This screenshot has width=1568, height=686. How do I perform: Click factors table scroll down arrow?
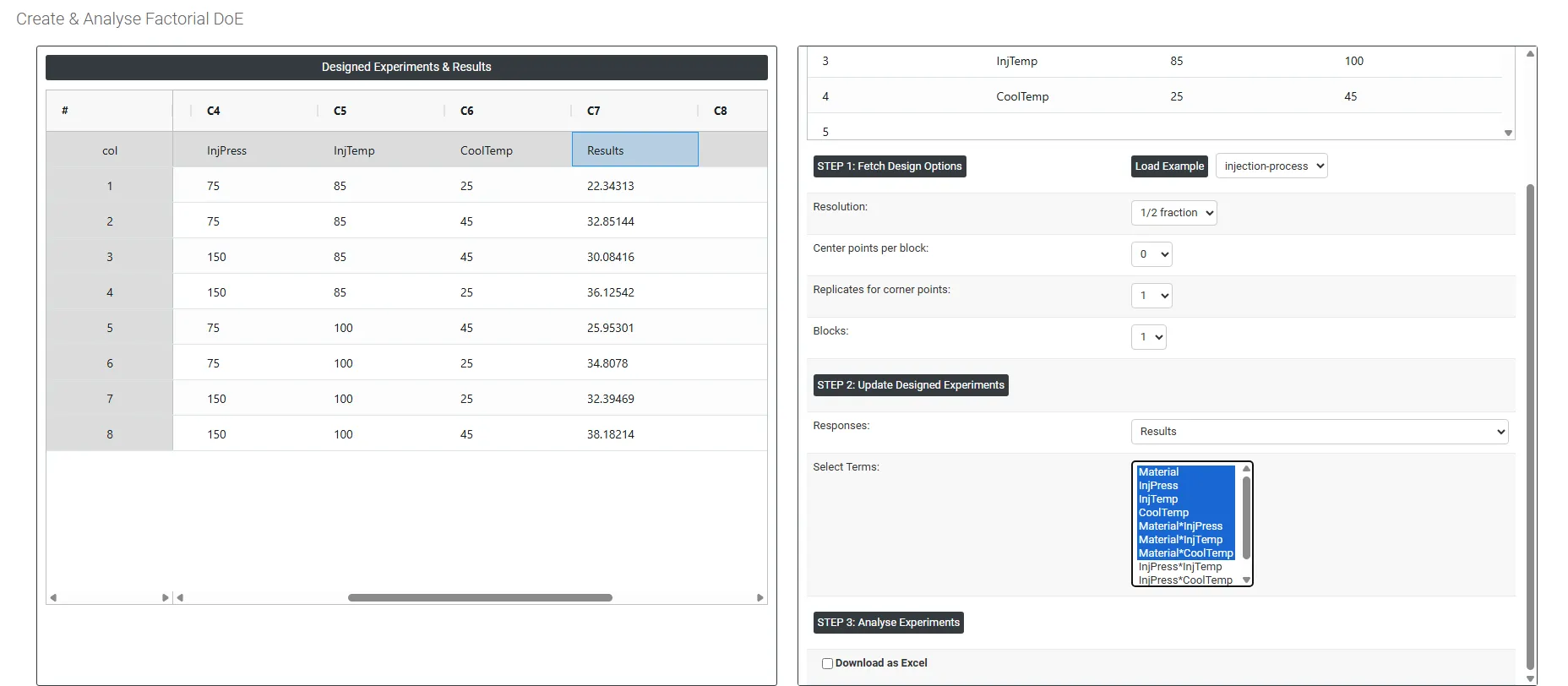point(1508,133)
